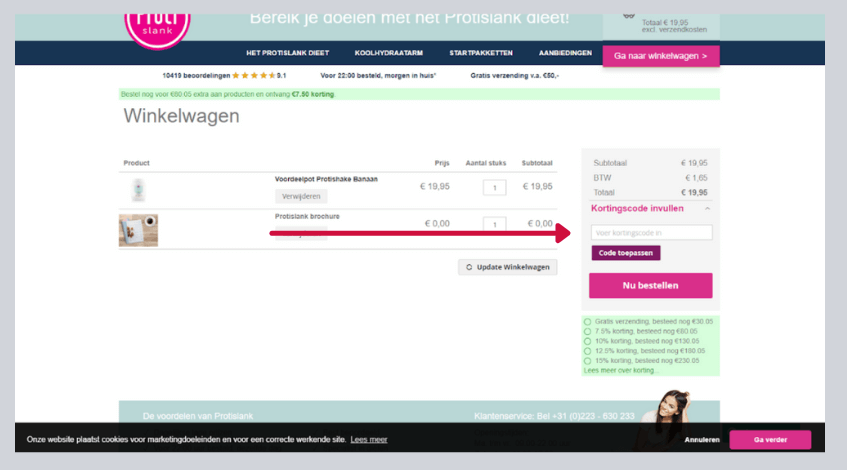Screen dimensions: 847x470
Task: Open Het Protislank Dieet menu
Action: pyautogui.click(x=287, y=53)
